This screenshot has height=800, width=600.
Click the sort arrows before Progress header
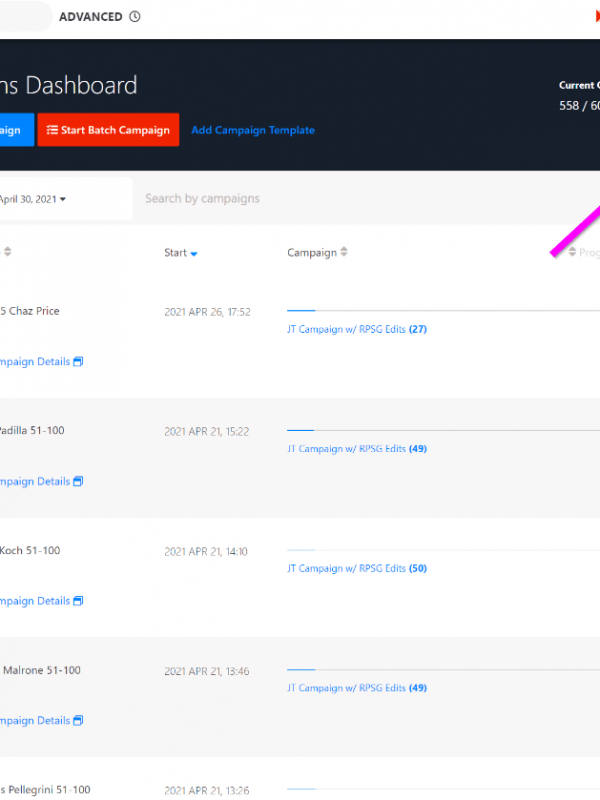coord(572,253)
